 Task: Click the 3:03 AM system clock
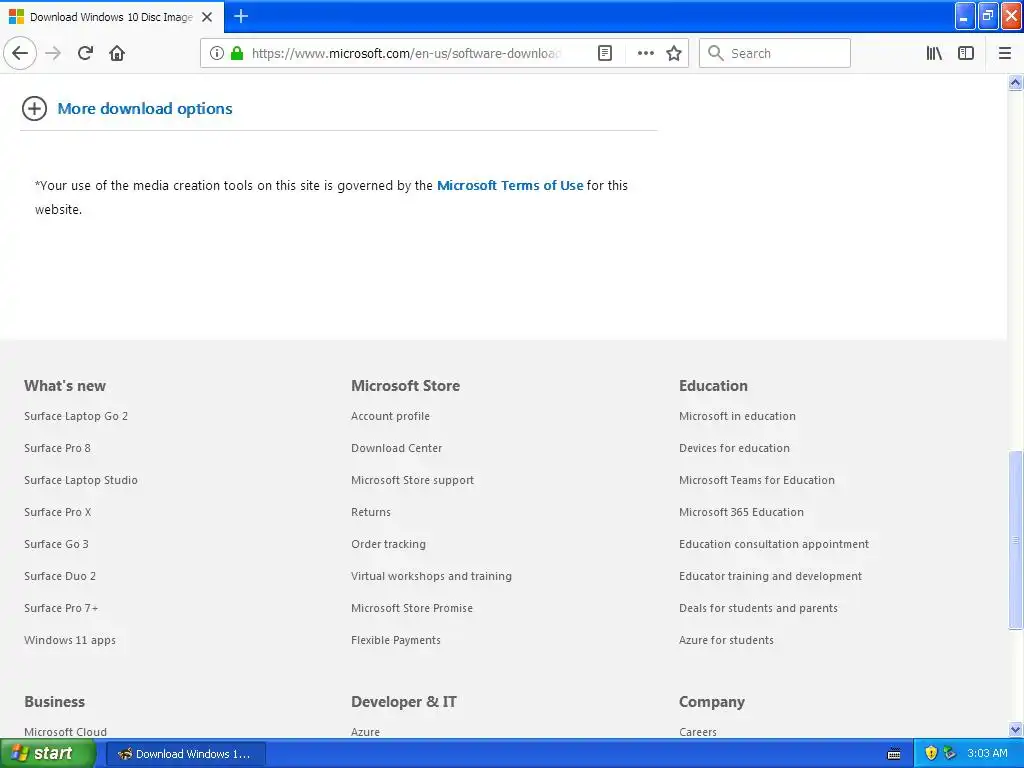tap(987, 754)
